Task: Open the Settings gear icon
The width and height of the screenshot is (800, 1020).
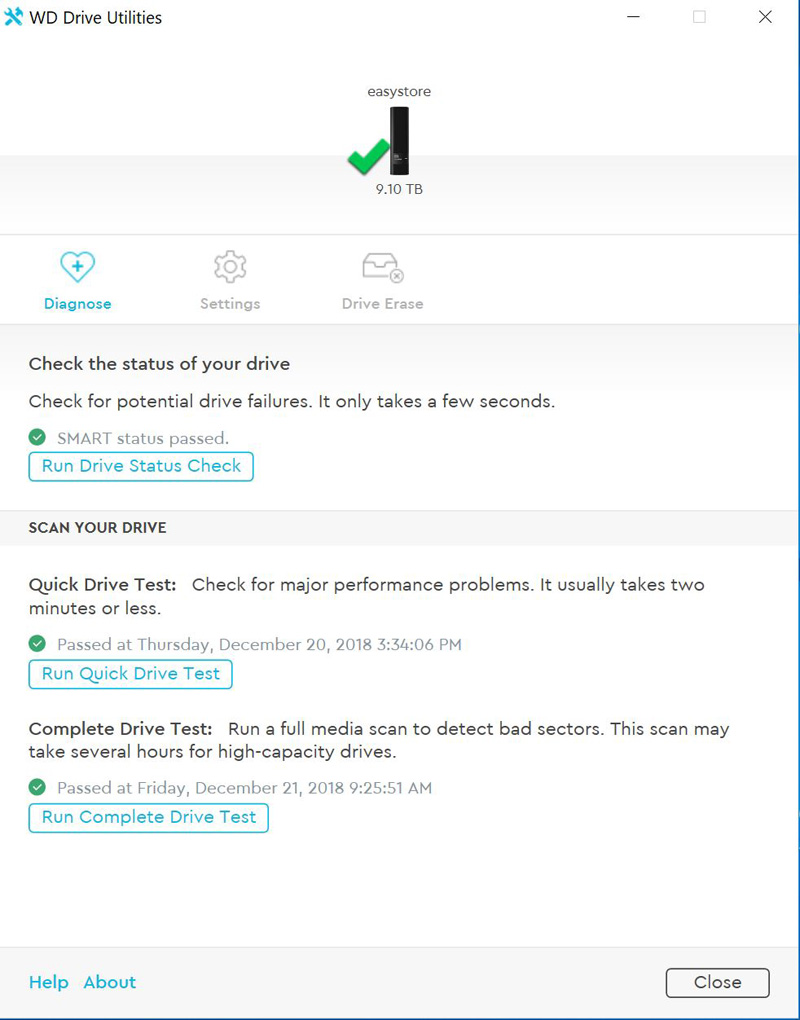Action: pos(230,267)
